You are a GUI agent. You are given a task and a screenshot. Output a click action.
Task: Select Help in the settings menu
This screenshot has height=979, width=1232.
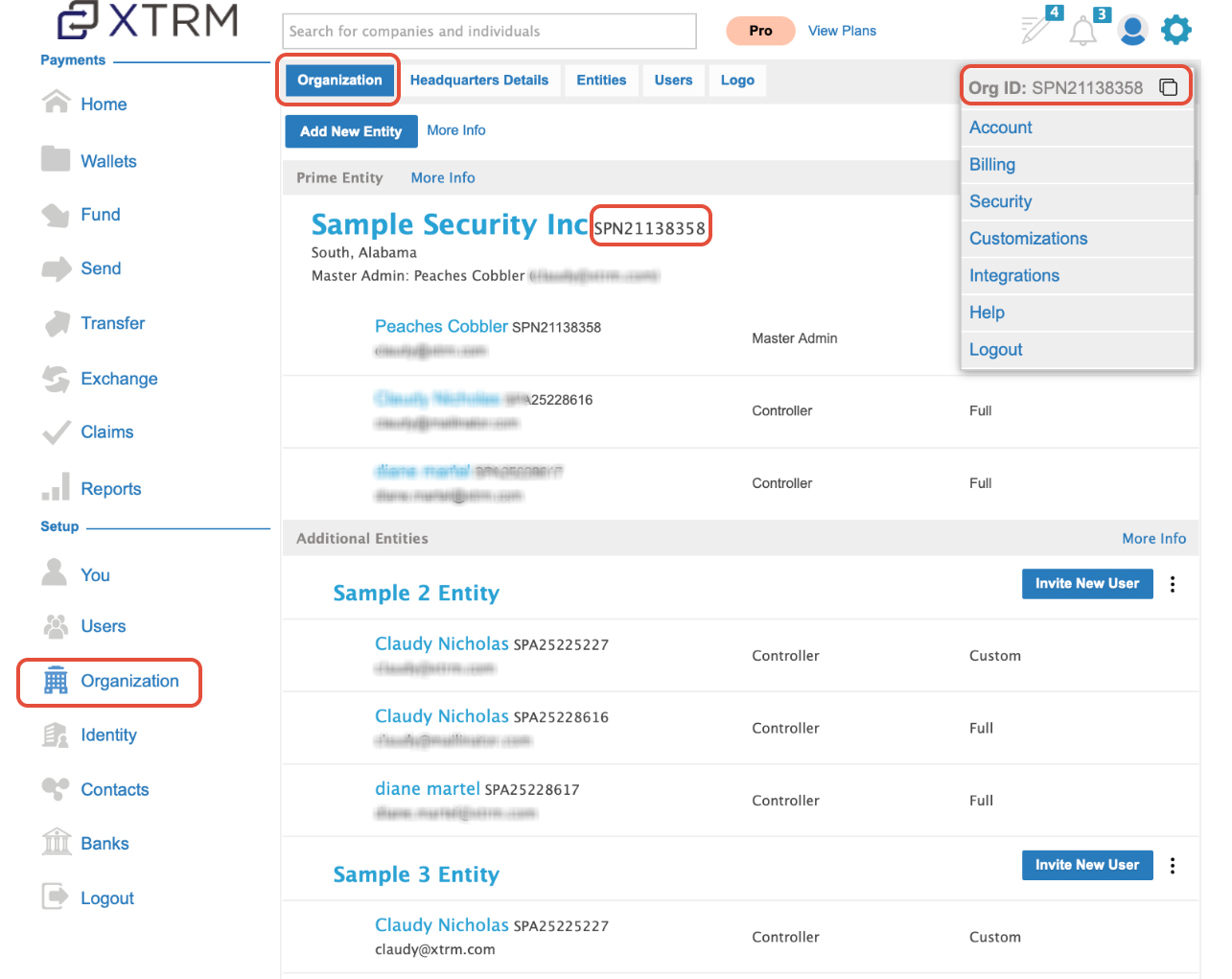(x=1078, y=313)
